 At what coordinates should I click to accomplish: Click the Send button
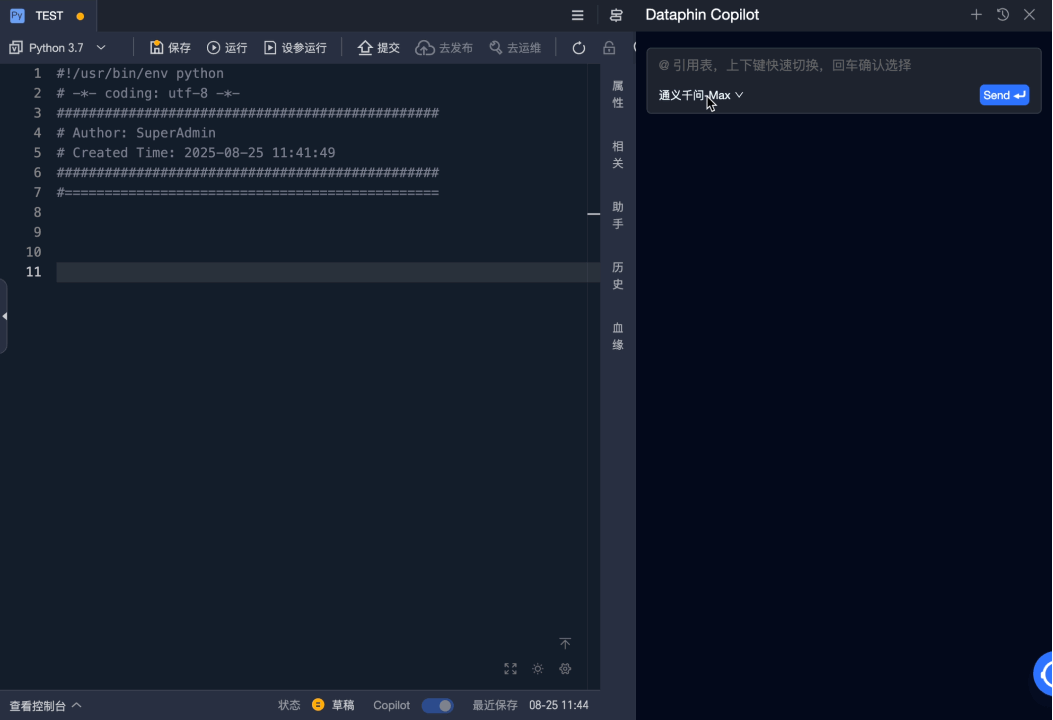pyautogui.click(x=1004, y=95)
